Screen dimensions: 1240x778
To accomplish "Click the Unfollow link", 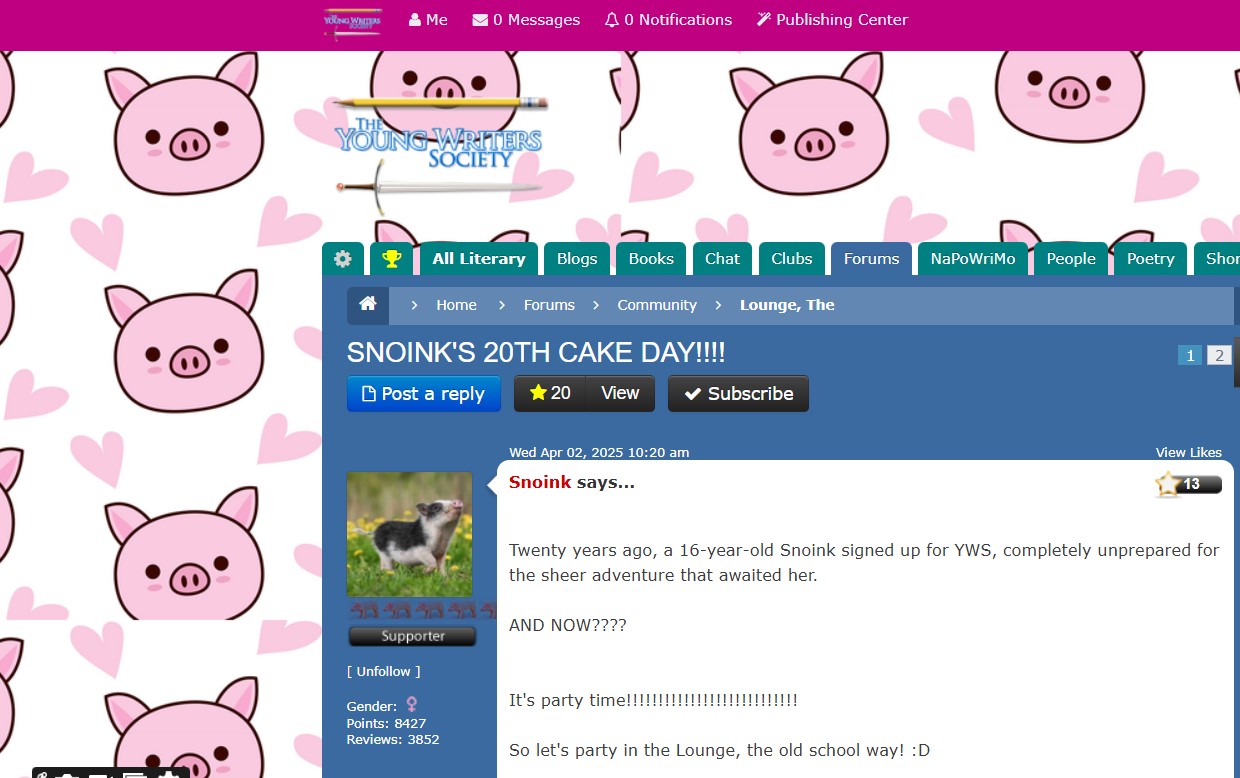I will coord(384,672).
